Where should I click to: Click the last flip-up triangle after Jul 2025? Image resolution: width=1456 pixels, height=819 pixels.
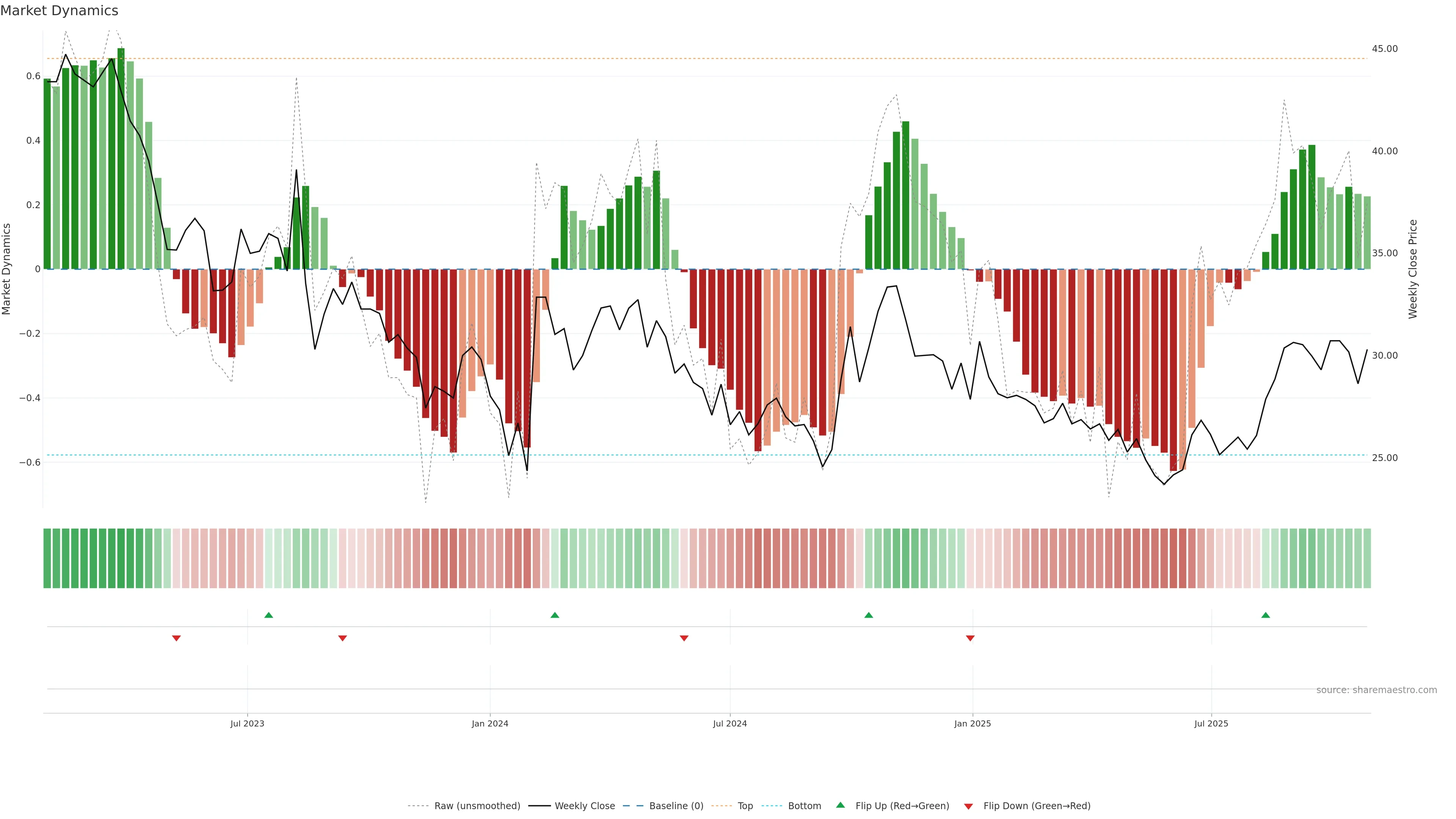point(1266,615)
